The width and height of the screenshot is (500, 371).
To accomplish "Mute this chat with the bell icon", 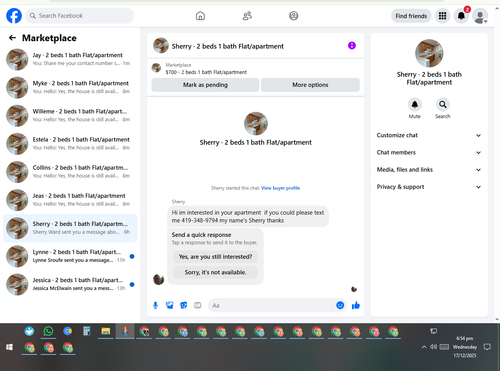I will point(415,105).
